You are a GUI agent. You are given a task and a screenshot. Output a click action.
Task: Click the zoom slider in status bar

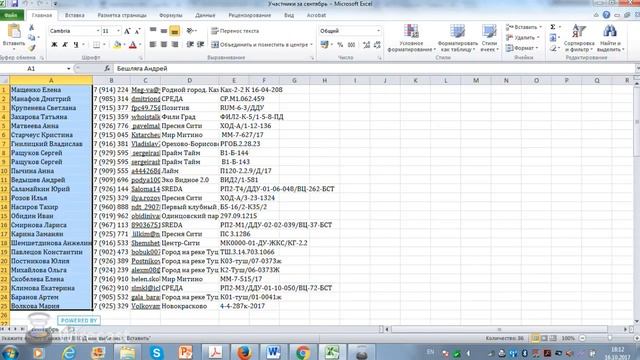tap(609, 338)
